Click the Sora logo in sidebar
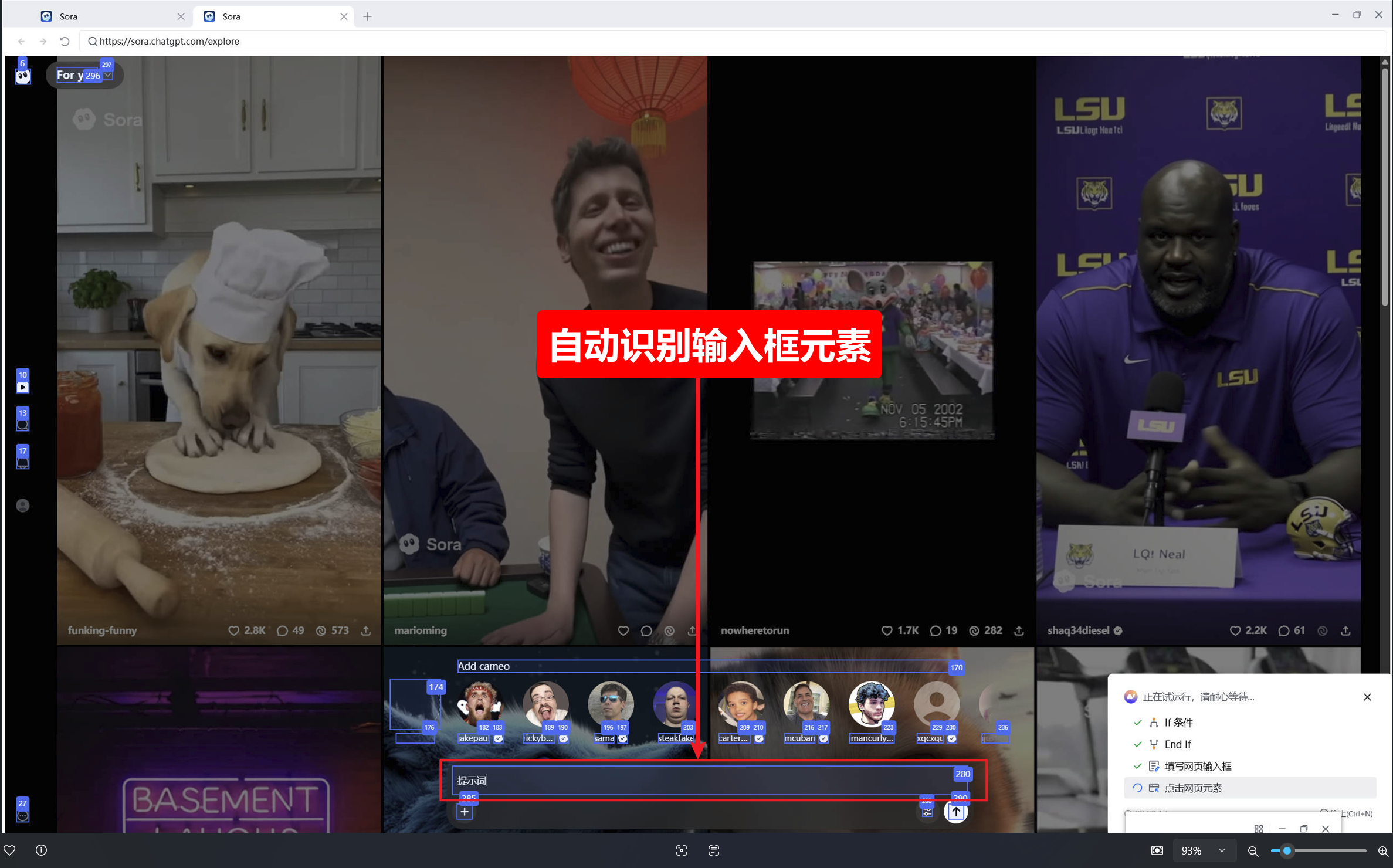The width and height of the screenshot is (1393, 868). tap(23, 76)
